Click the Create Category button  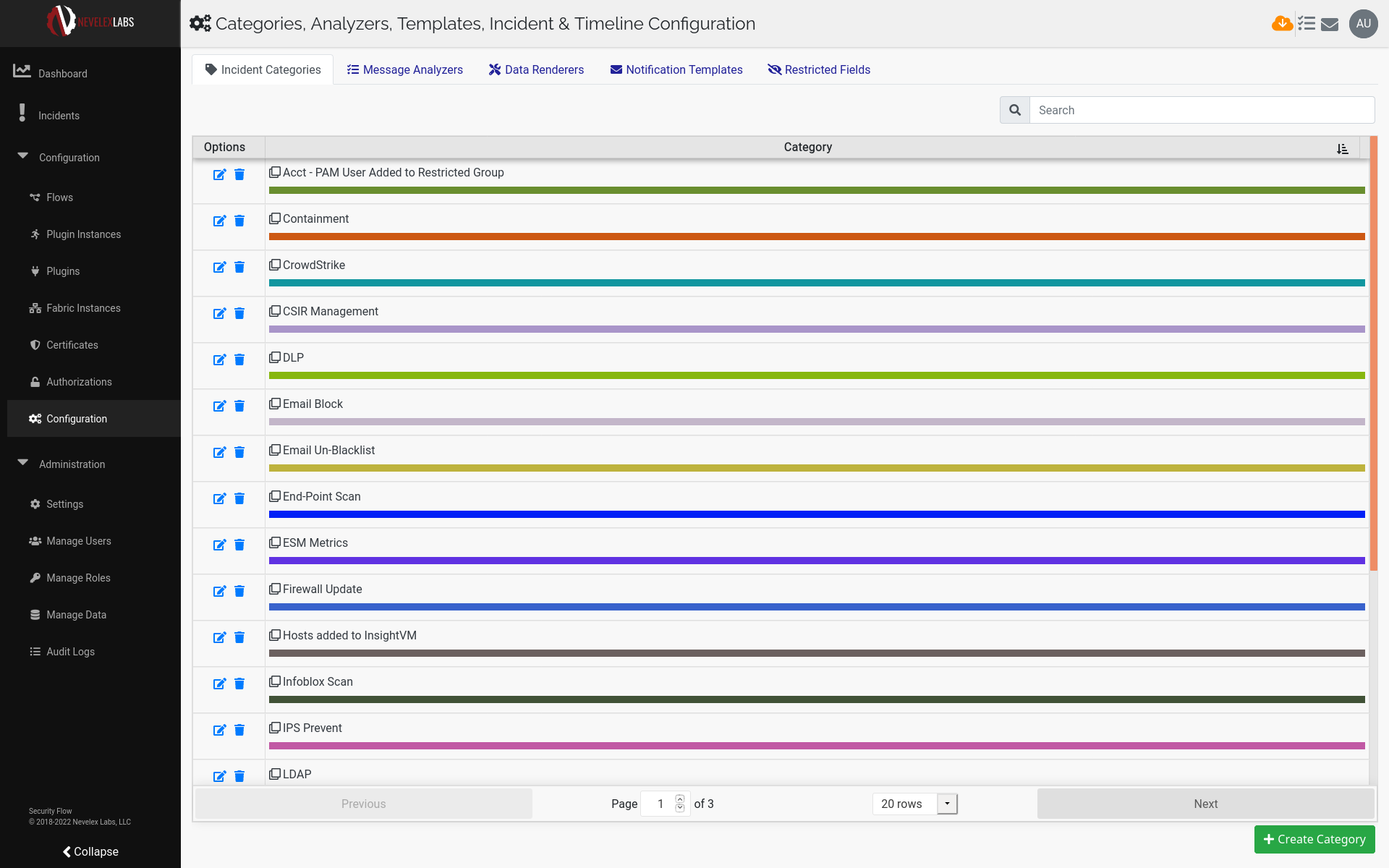click(x=1314, y=839)
